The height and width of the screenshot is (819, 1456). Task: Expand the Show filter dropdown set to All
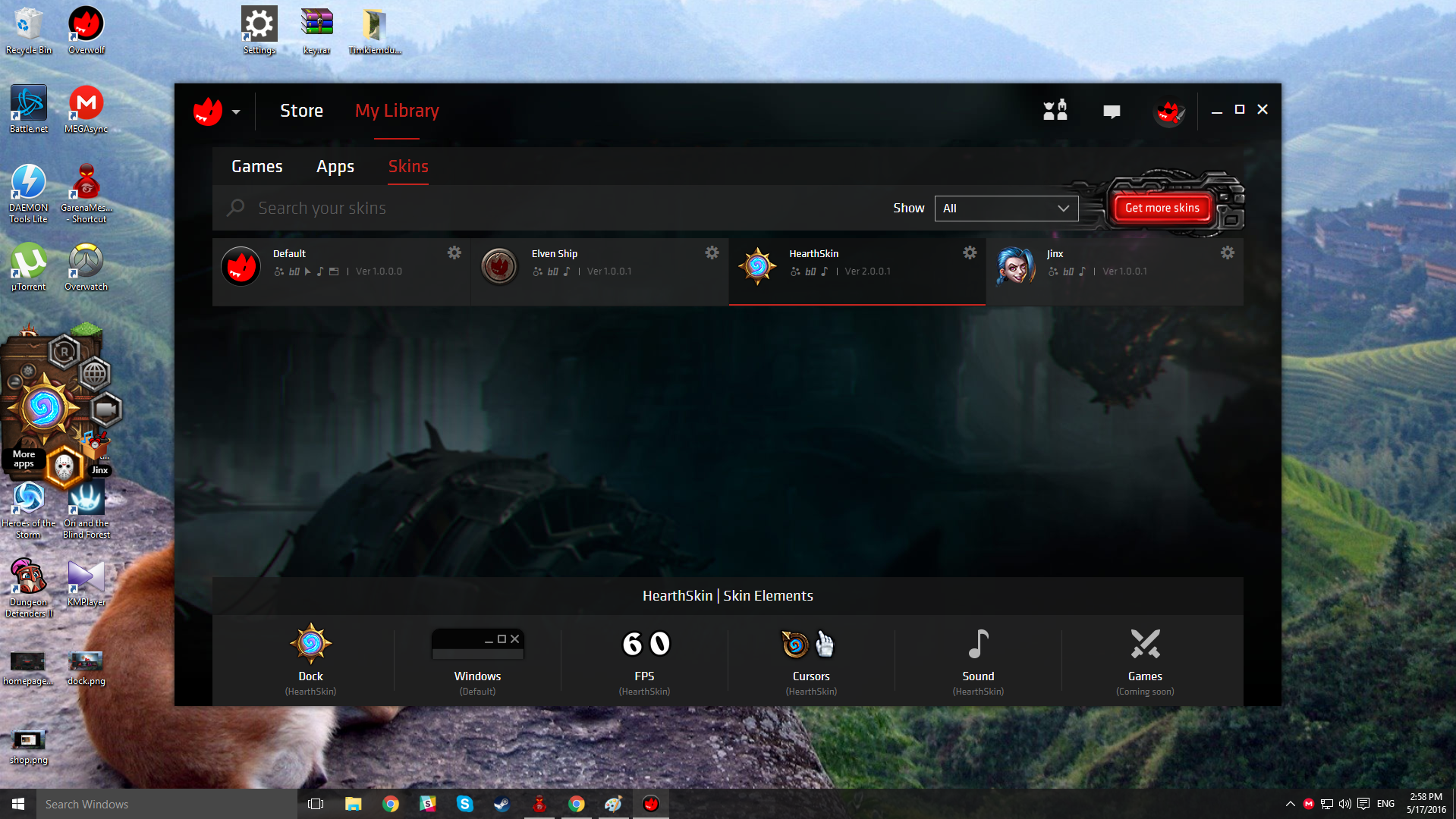point(1006,208)
